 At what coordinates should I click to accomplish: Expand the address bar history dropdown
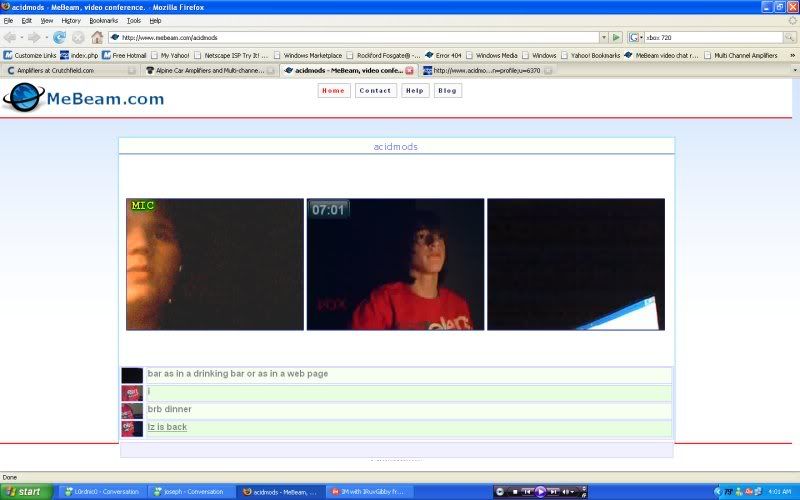[604, 37]
